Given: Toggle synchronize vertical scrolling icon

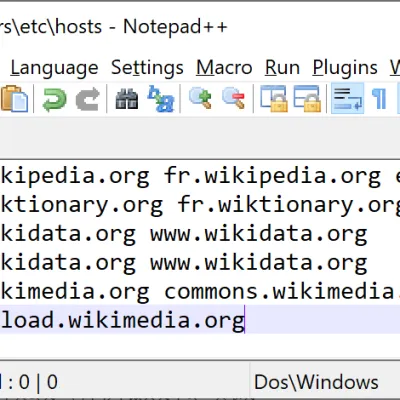Looking at the screenshot, I should click(274, 99).
